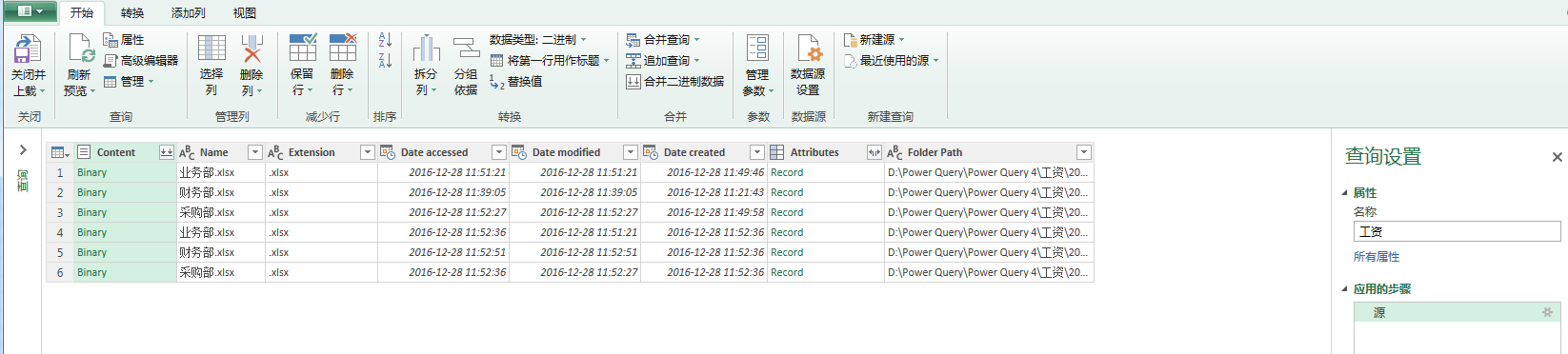The width and height of the screenshot is (1568, 354).
Task: Close the Query Settings (查询设置) pane
Action: coord(1557,157)
